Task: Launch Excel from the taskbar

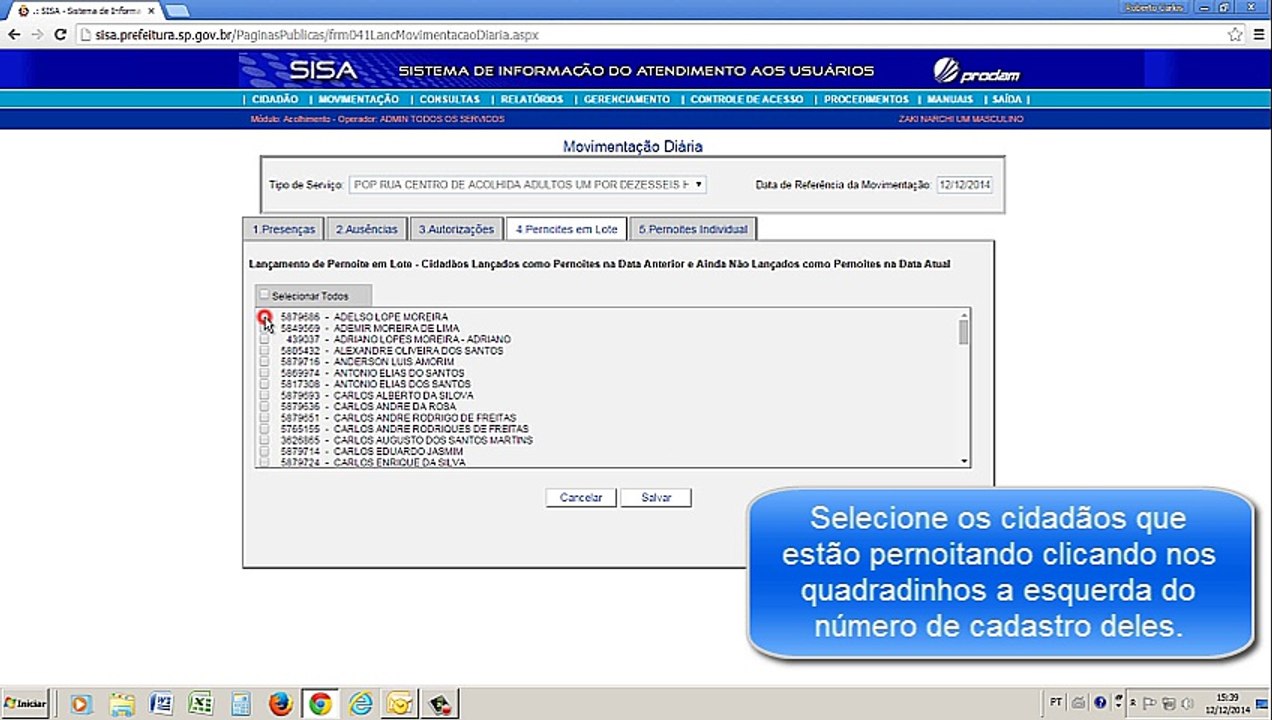Action: tap(201, 704)
